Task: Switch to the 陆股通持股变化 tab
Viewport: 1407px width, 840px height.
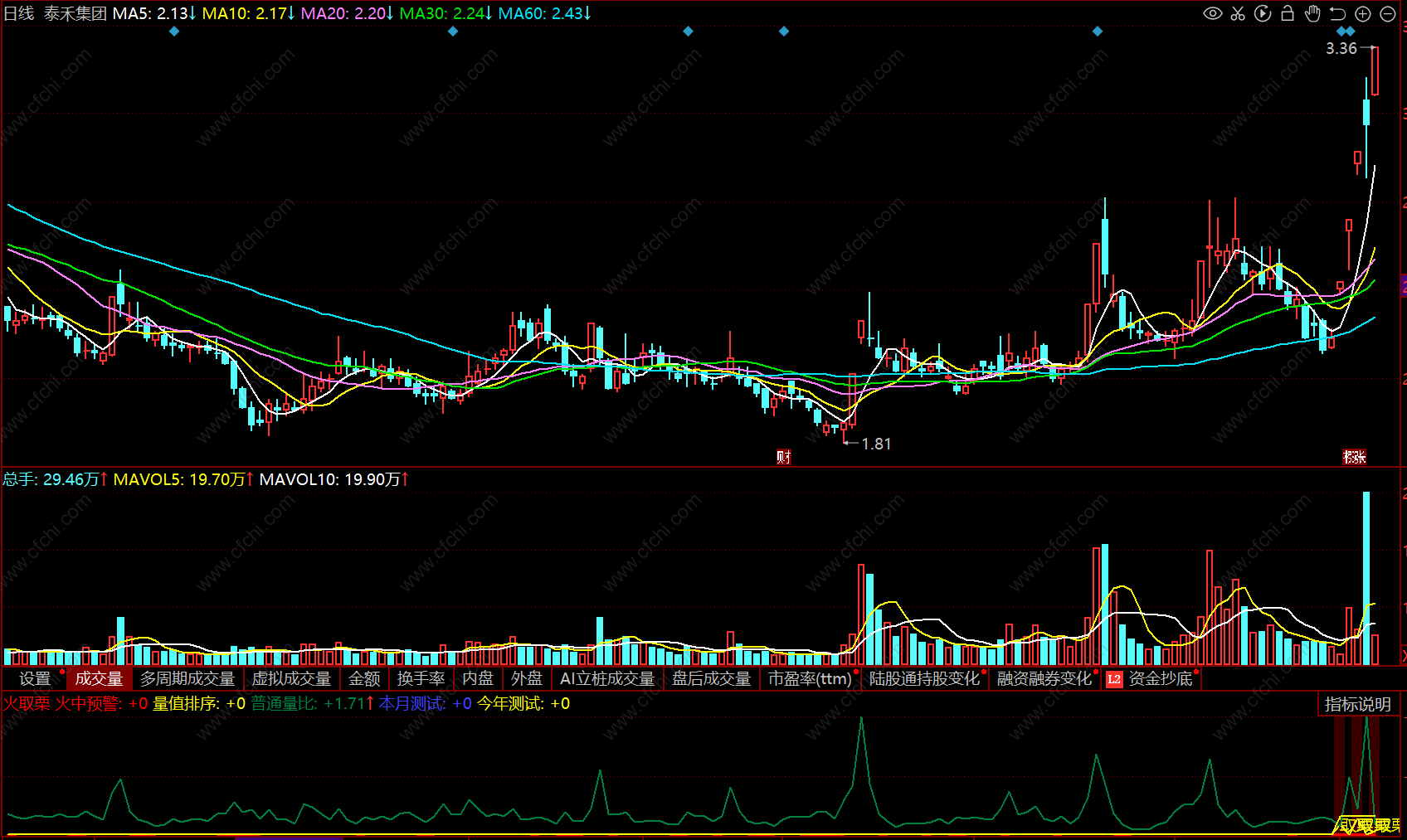Action: 924,678
